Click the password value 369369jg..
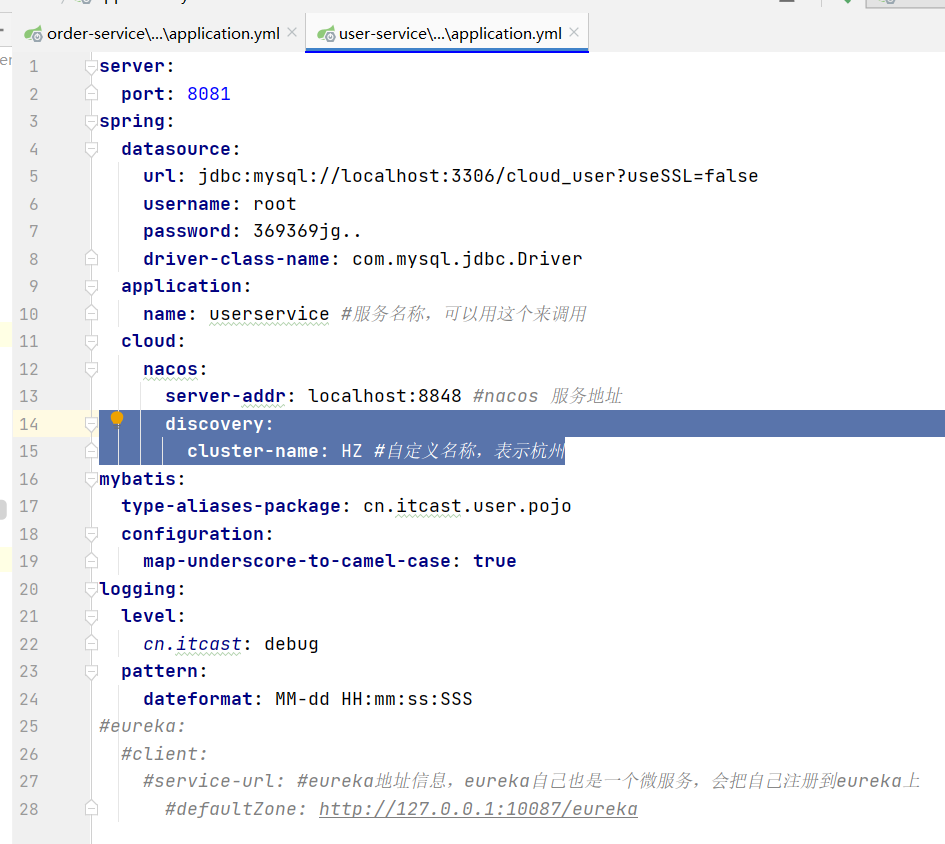 pyautogui.click(x=307, y=231)
